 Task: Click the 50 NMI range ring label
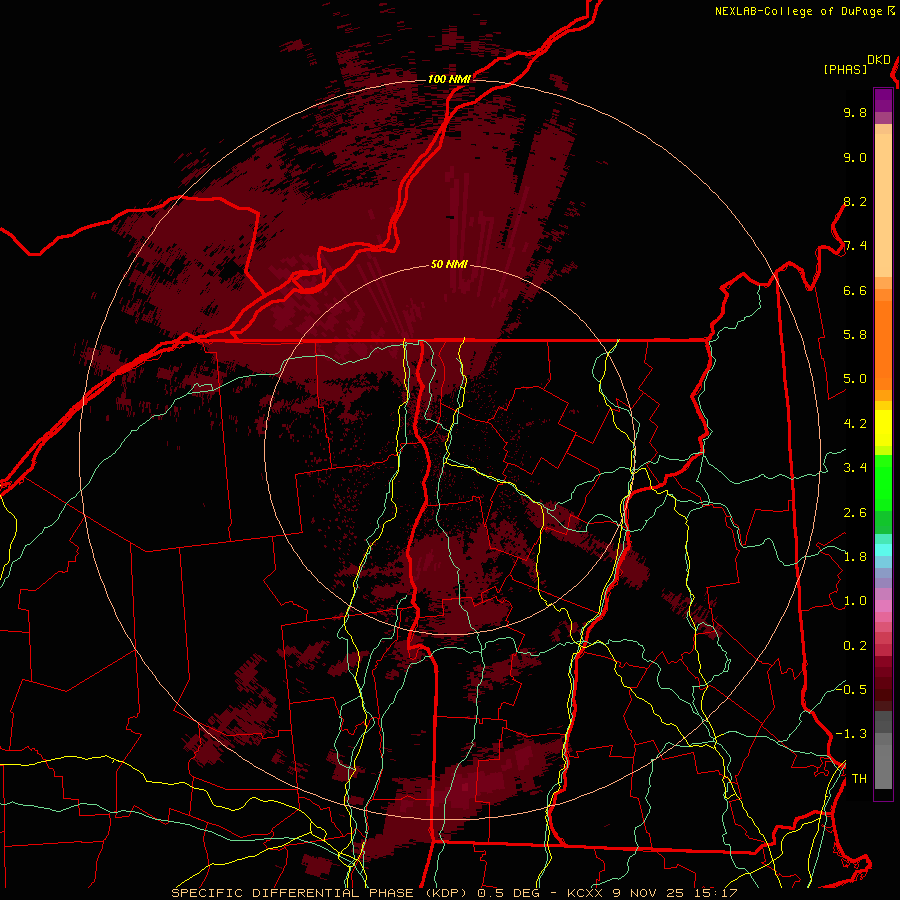pyautogui.click(x=449, y=264)
